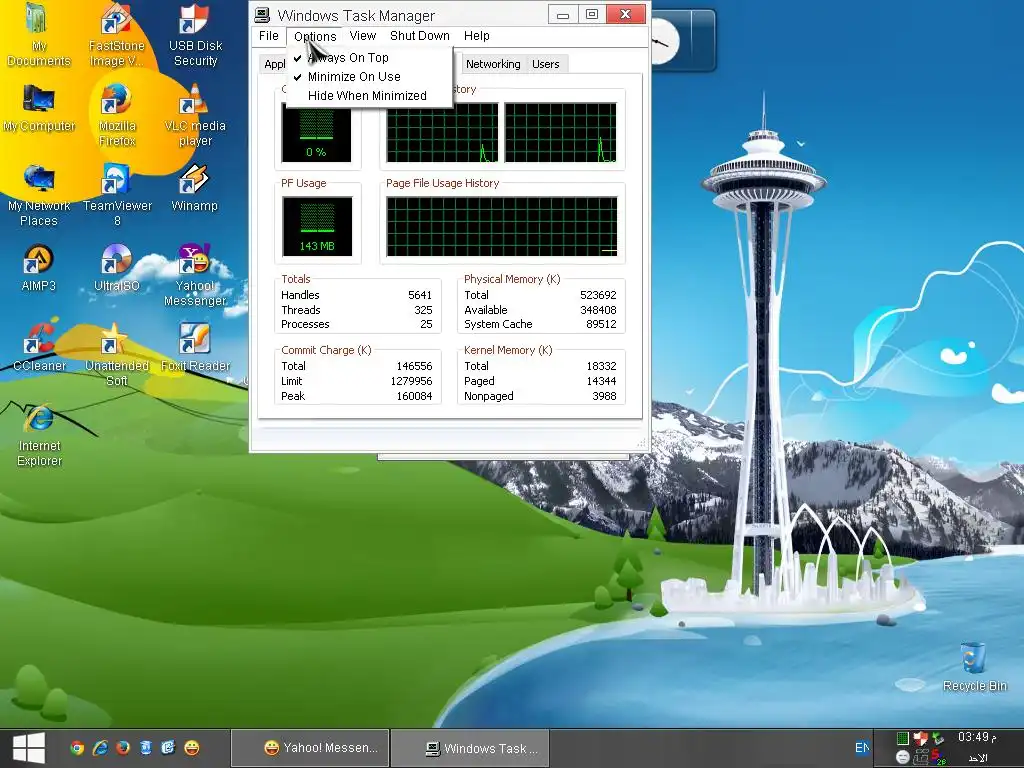Open the Shut Down menu
This screenshot has height=768, width=1024.
420,36
